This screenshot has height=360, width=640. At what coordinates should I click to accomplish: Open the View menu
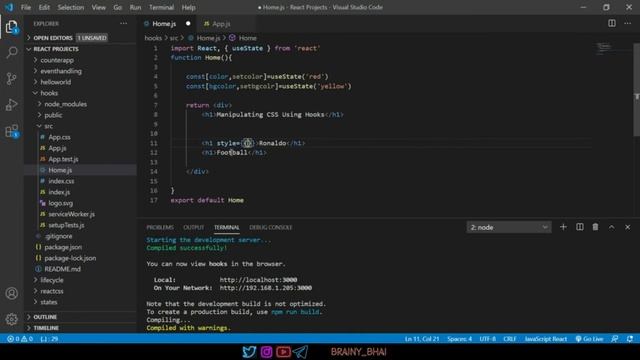[98, 7]
